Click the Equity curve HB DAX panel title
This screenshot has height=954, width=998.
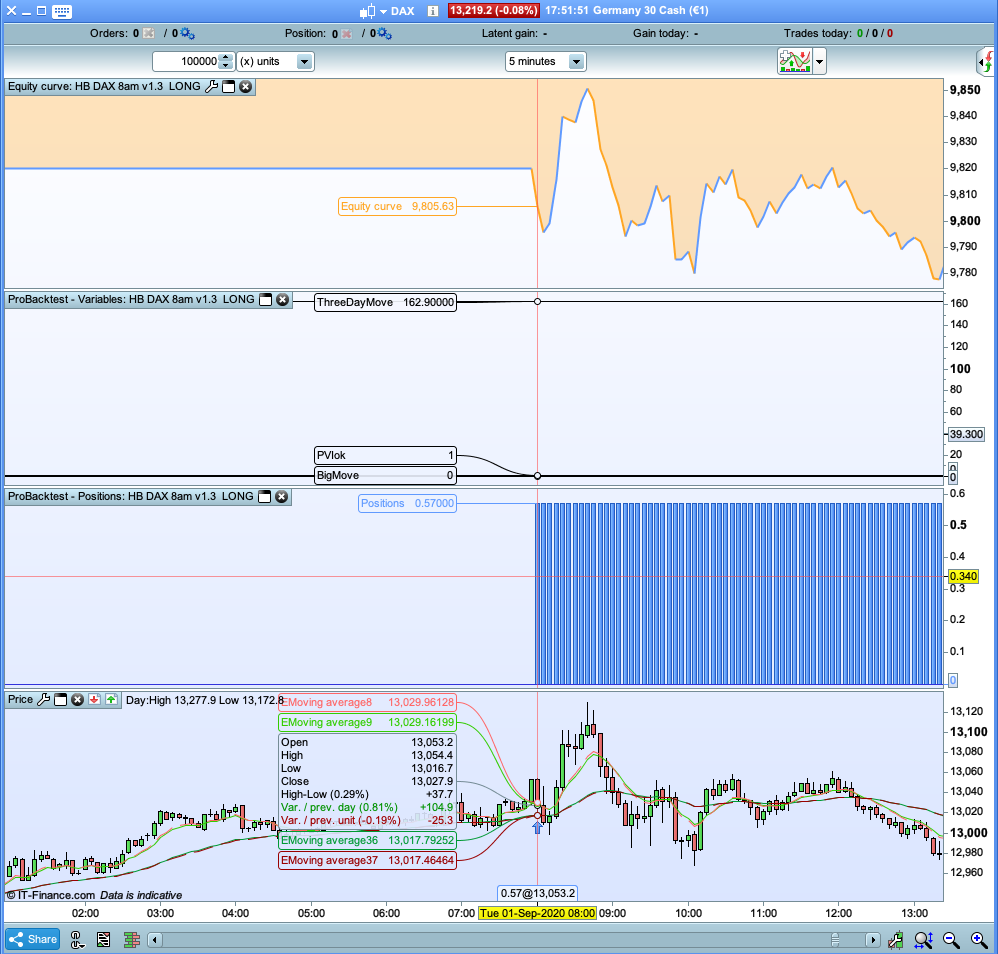[x=104, y=87]
